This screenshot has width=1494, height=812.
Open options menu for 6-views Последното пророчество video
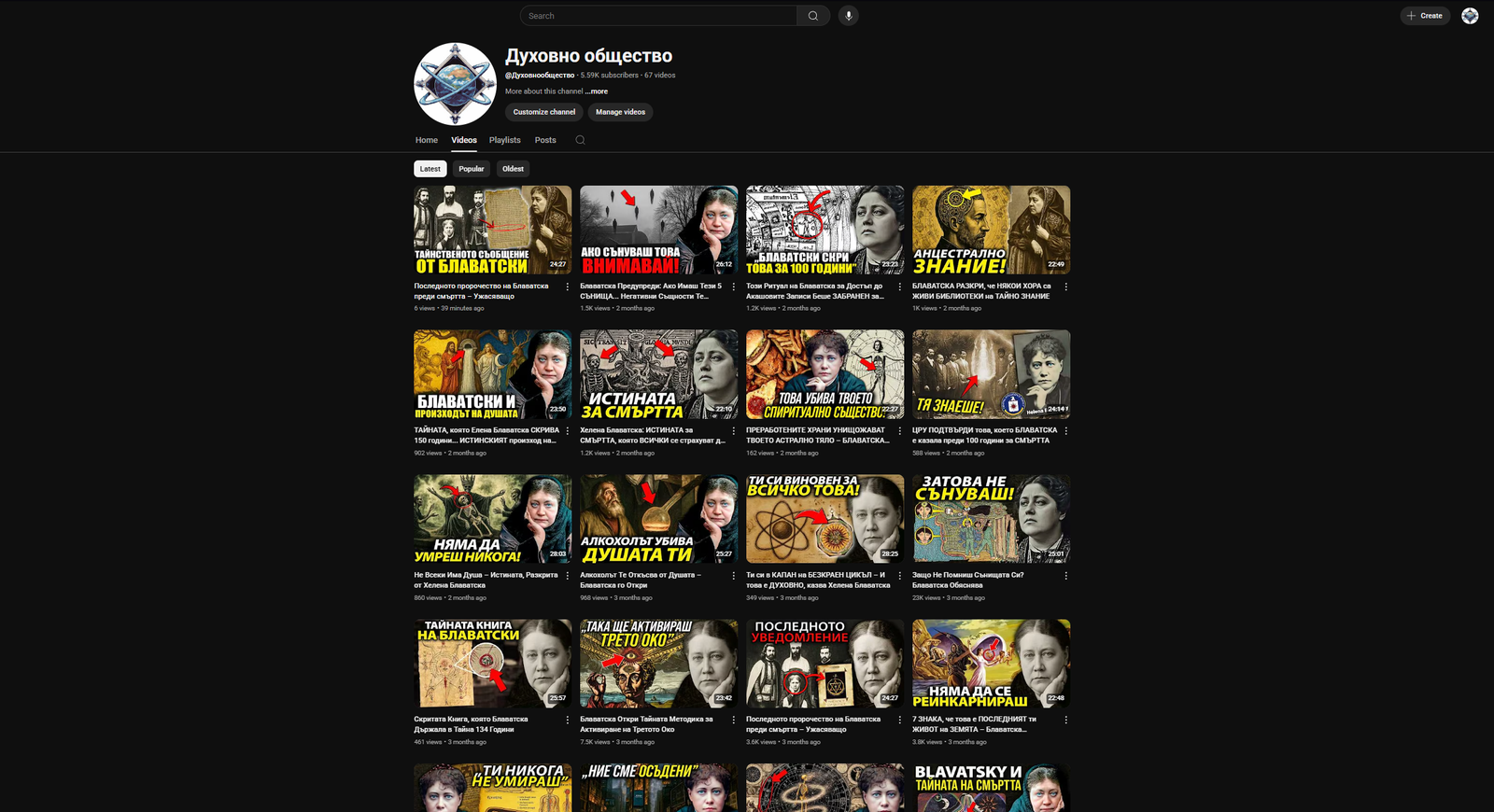coord(567,287)
